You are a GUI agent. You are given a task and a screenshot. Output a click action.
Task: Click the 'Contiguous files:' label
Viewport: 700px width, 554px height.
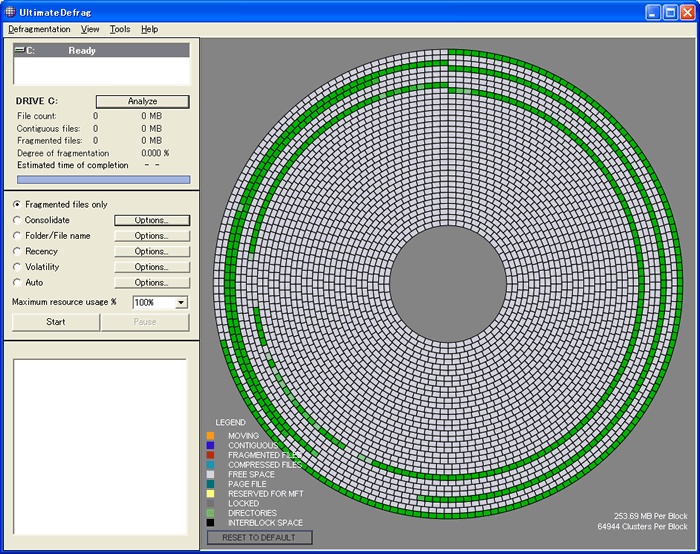click(x=48, y=129)
